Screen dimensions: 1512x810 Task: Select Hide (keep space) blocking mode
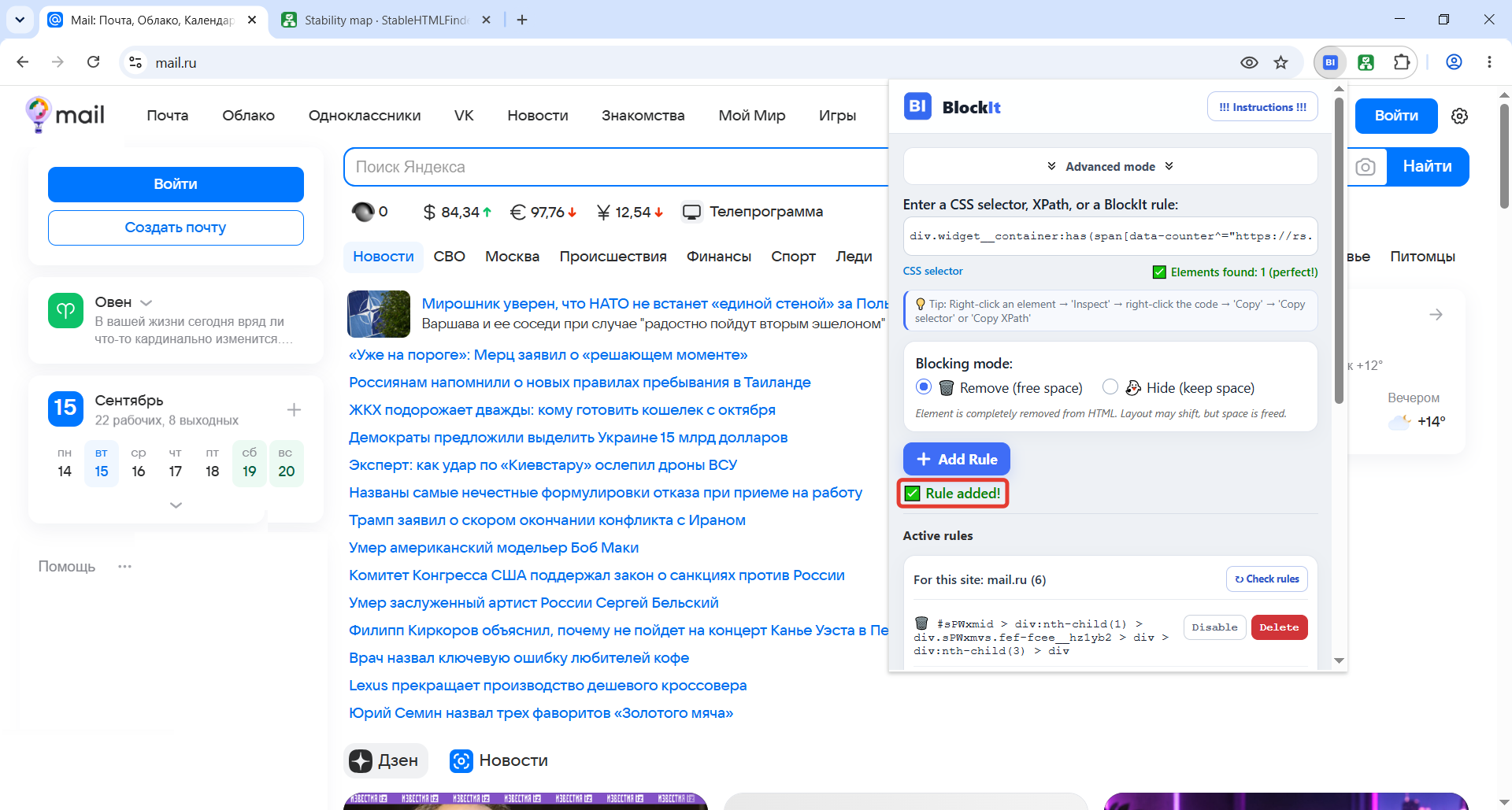point(1110,387)
